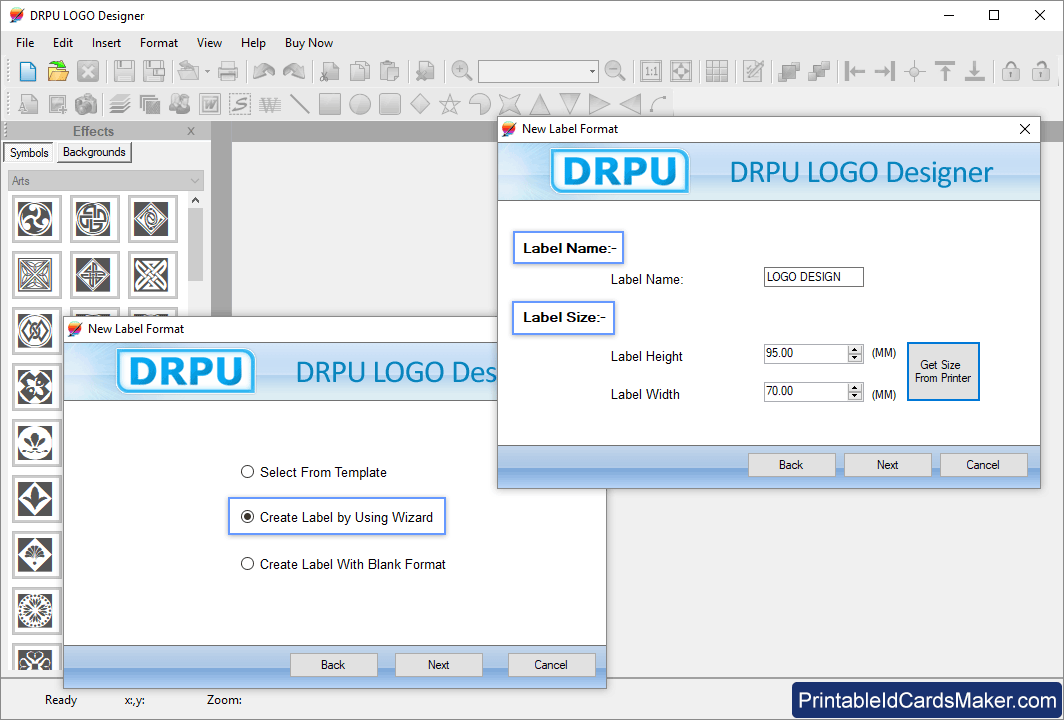Choose Select From Template option
The width and height of the screenshot is (1064, 720).
click(x=314, y=472)
